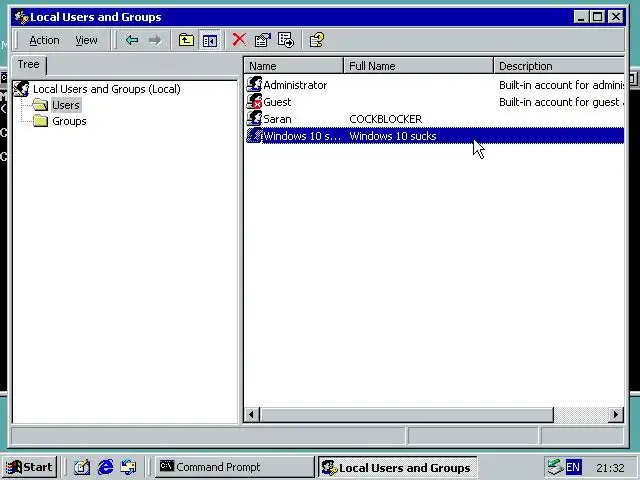Sort by the Description column header
Viewport: 640px width, 480px height.
(559, 66)
